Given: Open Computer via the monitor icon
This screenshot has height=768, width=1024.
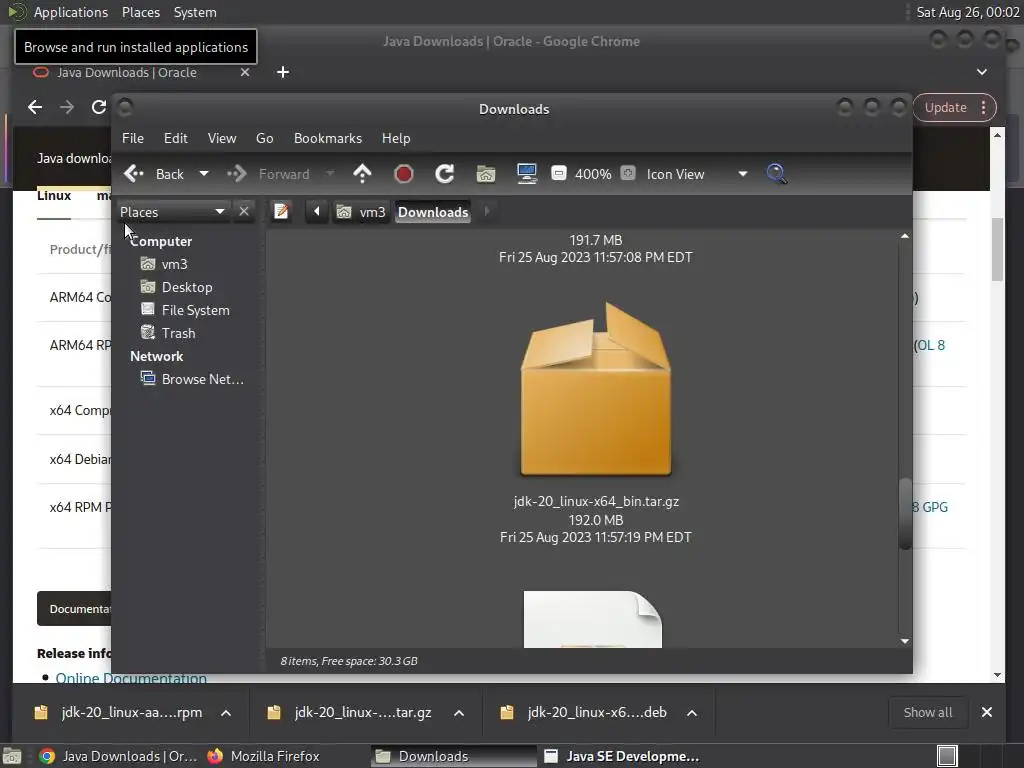Looking at the screenshot, I should 526,174.
